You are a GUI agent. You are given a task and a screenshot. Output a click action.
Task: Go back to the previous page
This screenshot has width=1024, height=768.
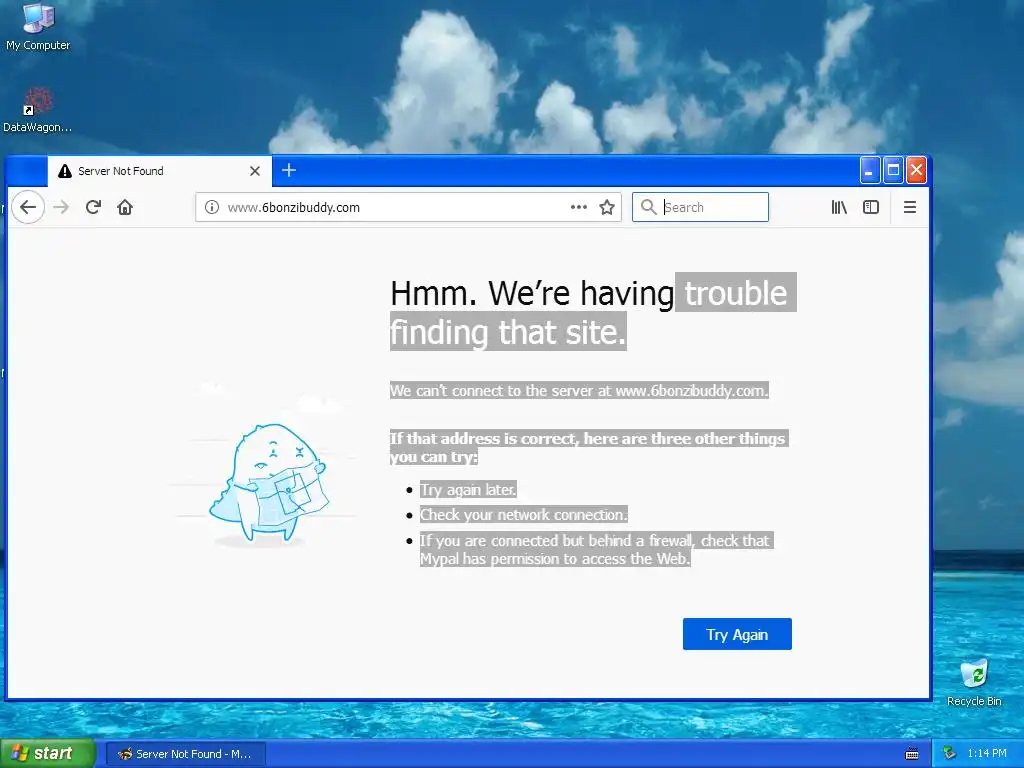[x=28, y=207]
